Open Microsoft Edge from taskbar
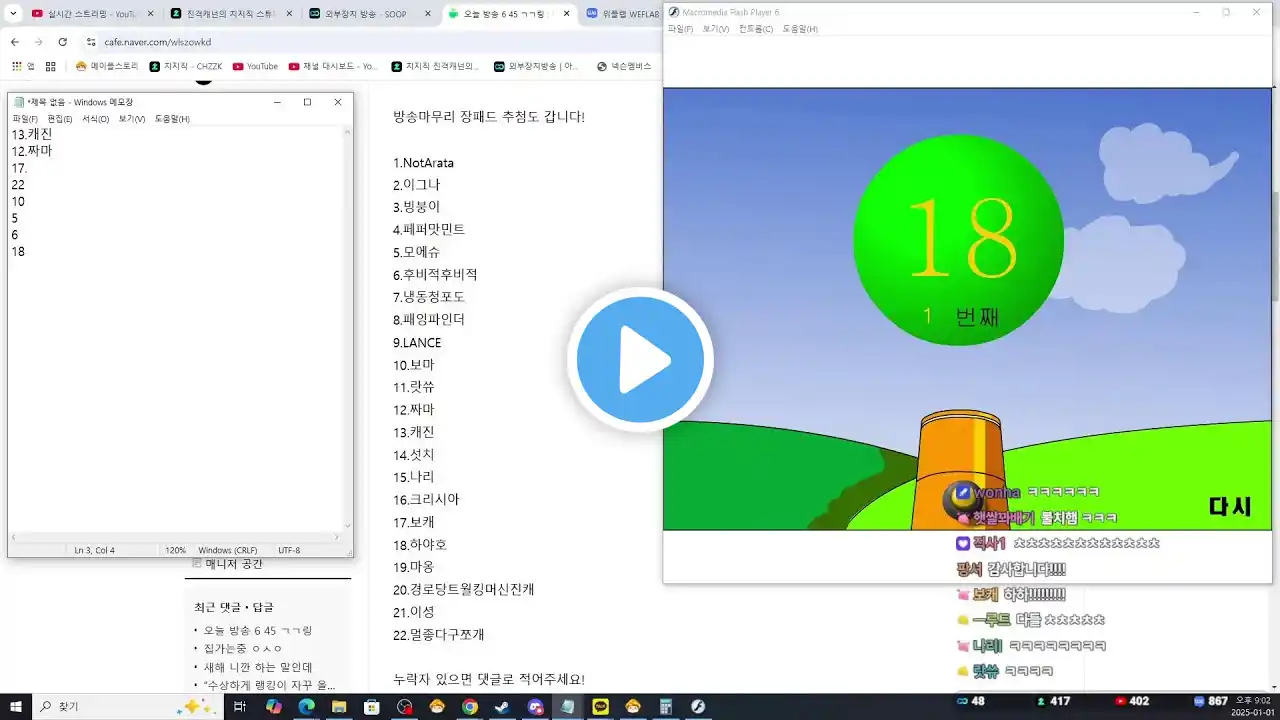The height and width of the screenshot is (720, 1280). (306, 706)
